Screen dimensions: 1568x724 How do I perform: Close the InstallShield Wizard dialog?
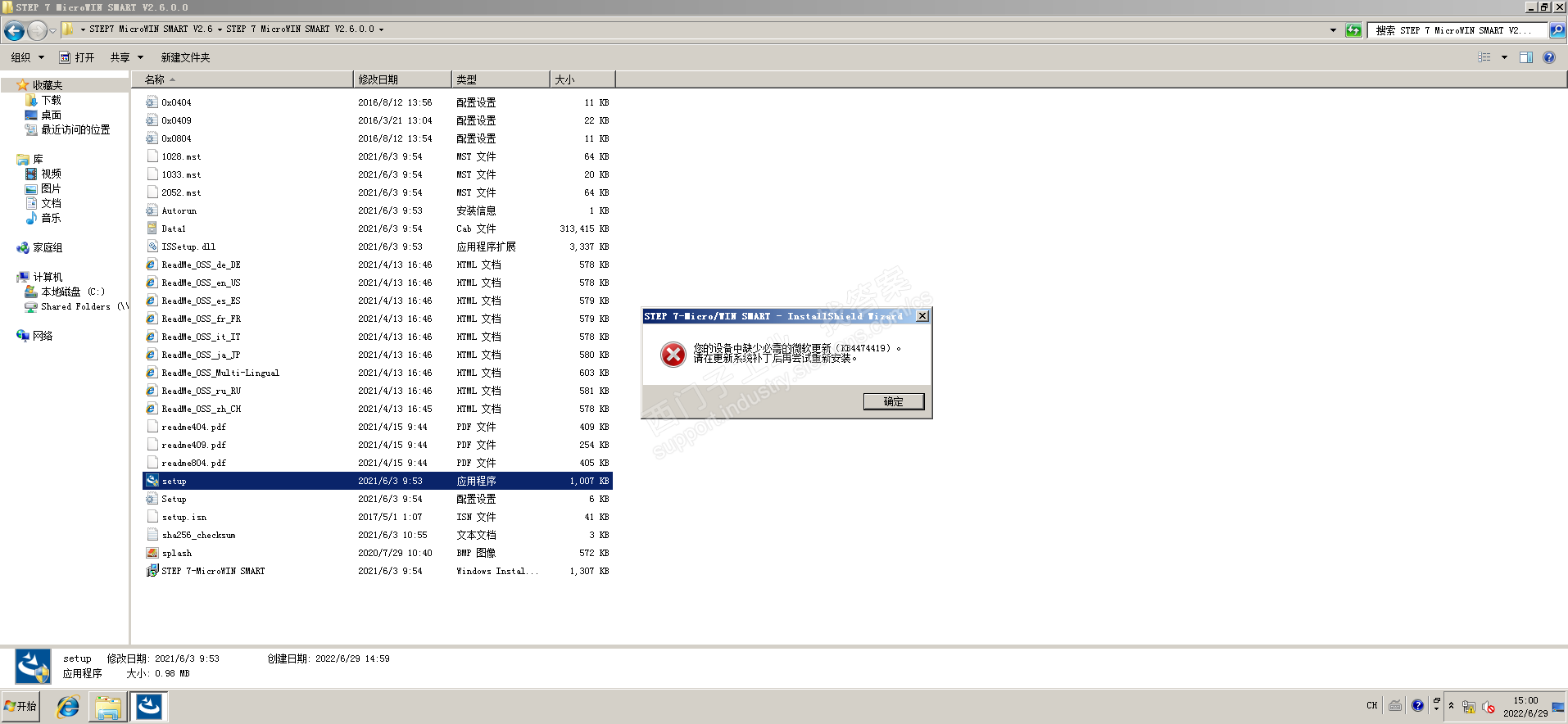tap(922, 316)
